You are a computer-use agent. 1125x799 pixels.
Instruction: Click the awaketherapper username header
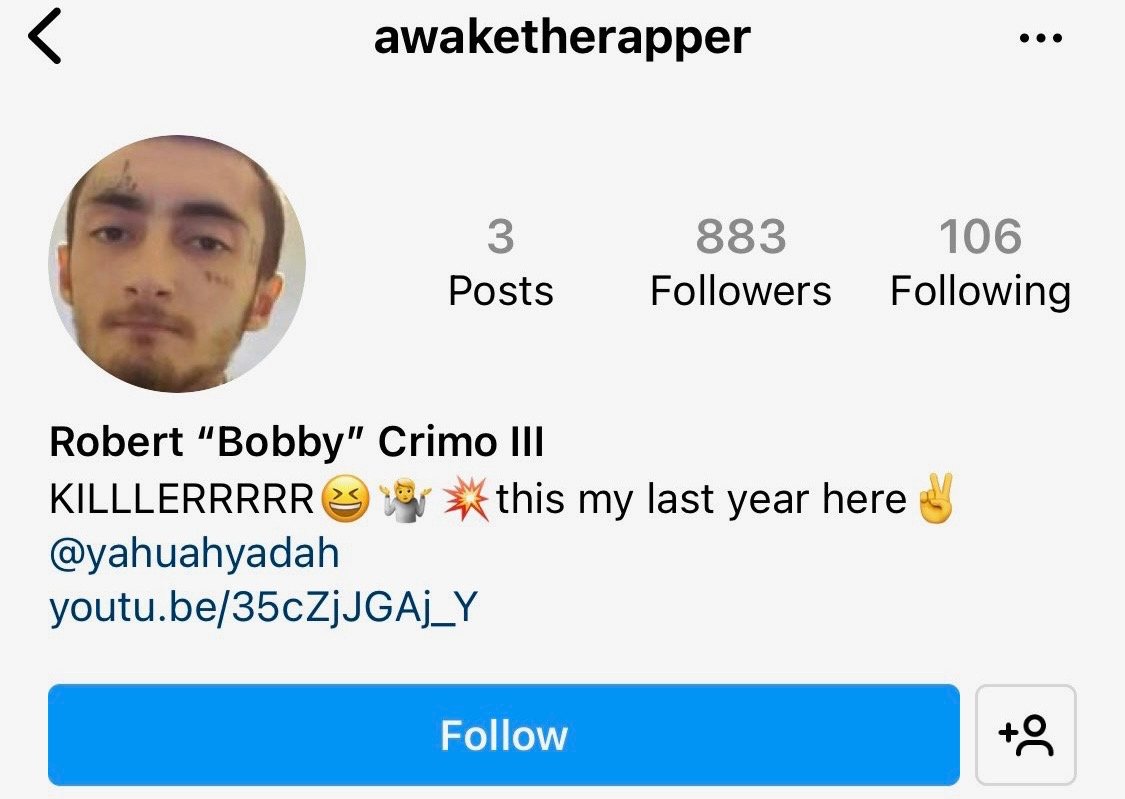pyautogui.click(x=562, y=37)
